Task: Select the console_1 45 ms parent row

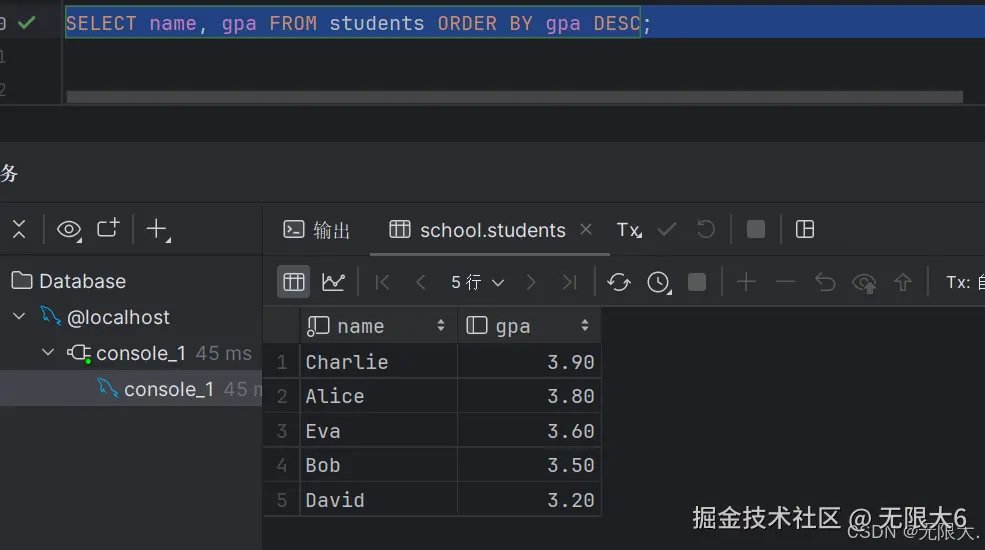Action: tap(160, 353)
